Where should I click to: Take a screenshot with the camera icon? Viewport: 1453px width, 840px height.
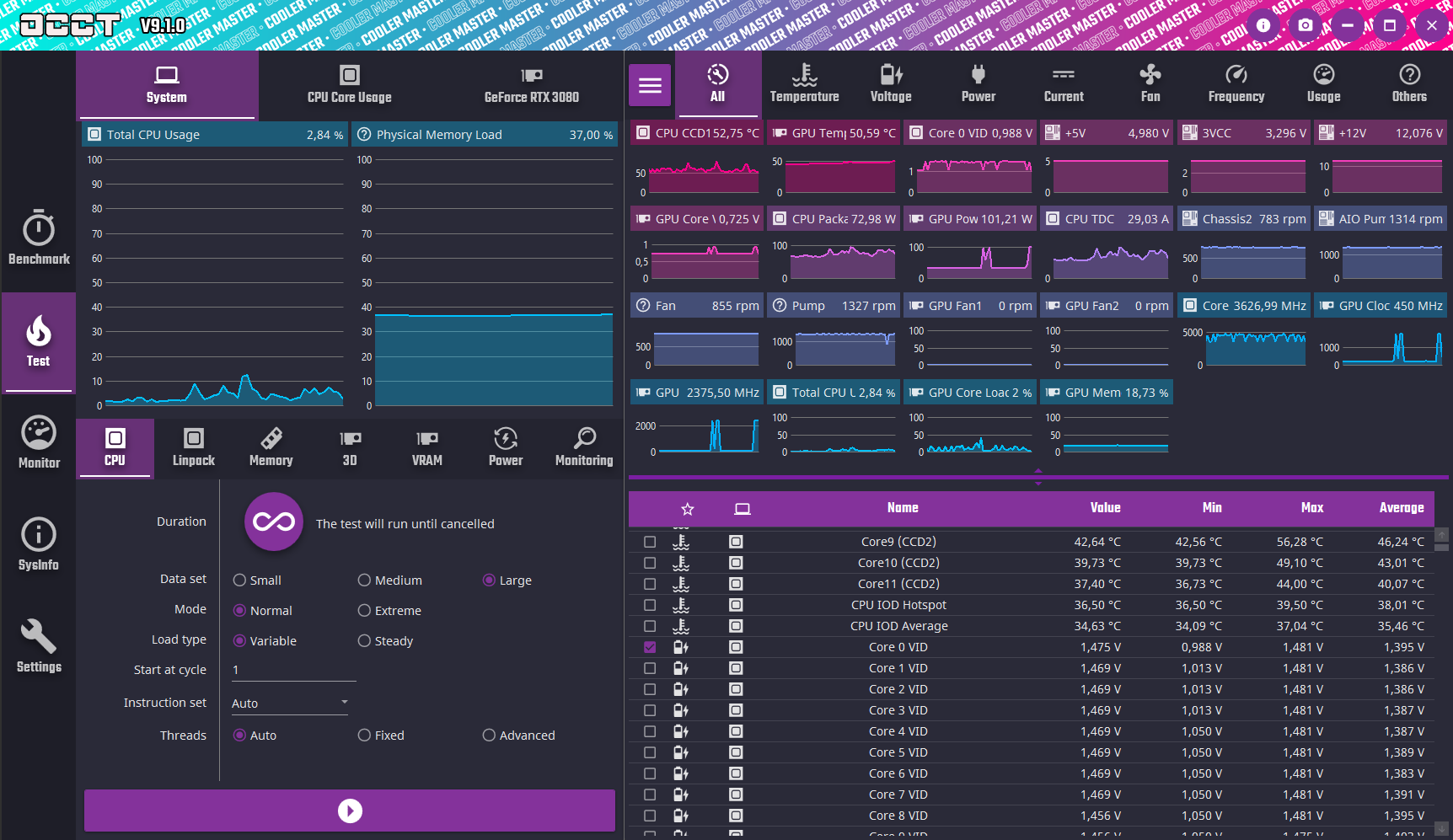point(1305,25)
